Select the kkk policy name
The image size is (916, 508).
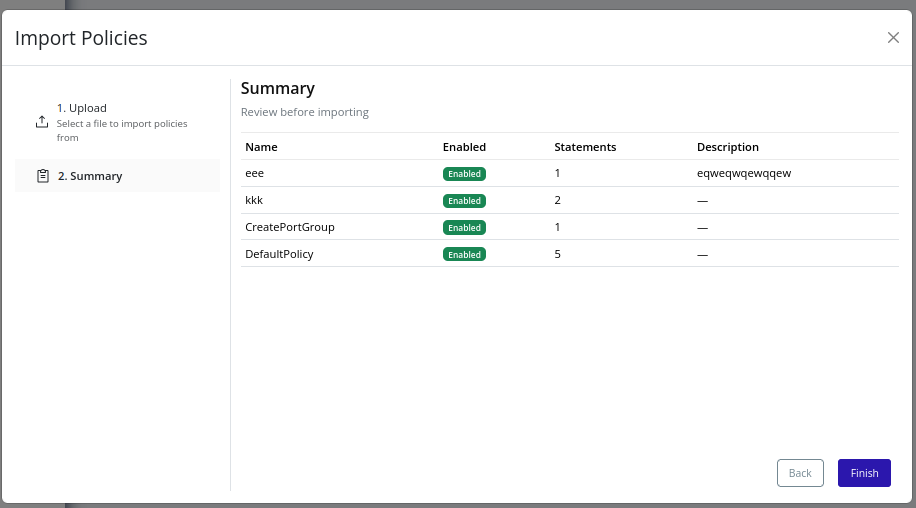point(254,200)
